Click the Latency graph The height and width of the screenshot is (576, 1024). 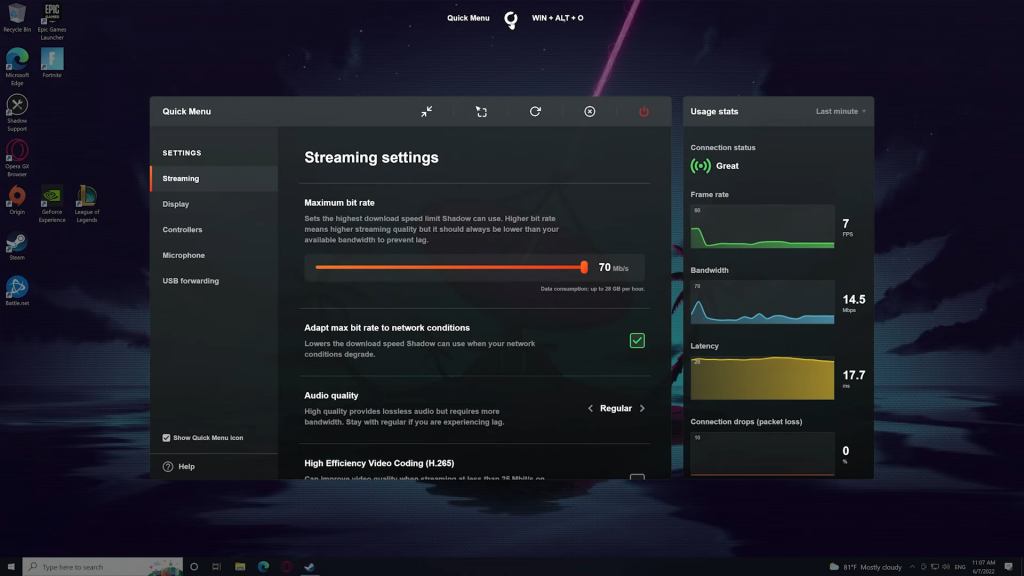click(762, 378)
